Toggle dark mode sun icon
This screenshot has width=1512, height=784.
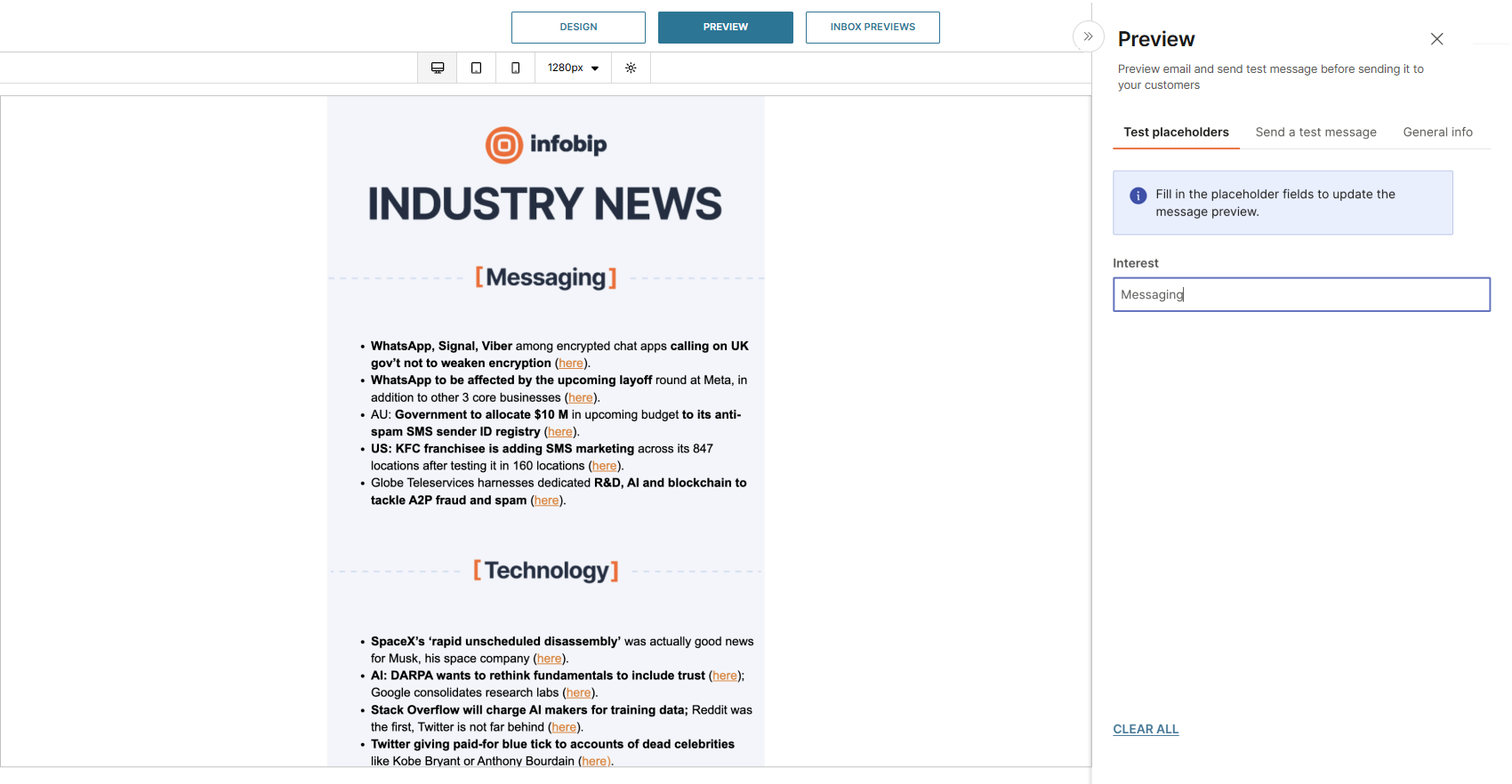631,68
